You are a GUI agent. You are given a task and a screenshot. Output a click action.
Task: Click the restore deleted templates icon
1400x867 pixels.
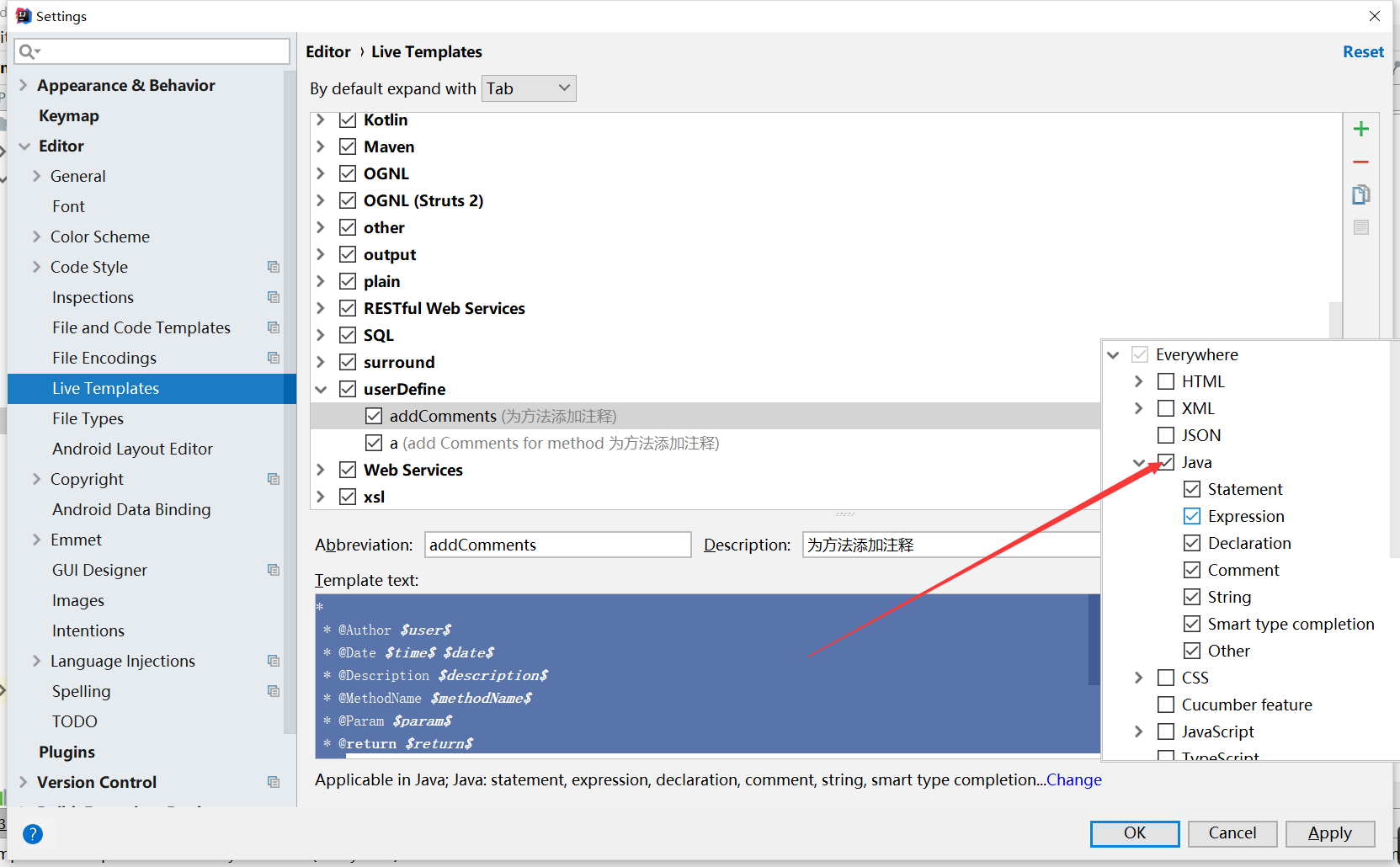[x=1360, y=227]
